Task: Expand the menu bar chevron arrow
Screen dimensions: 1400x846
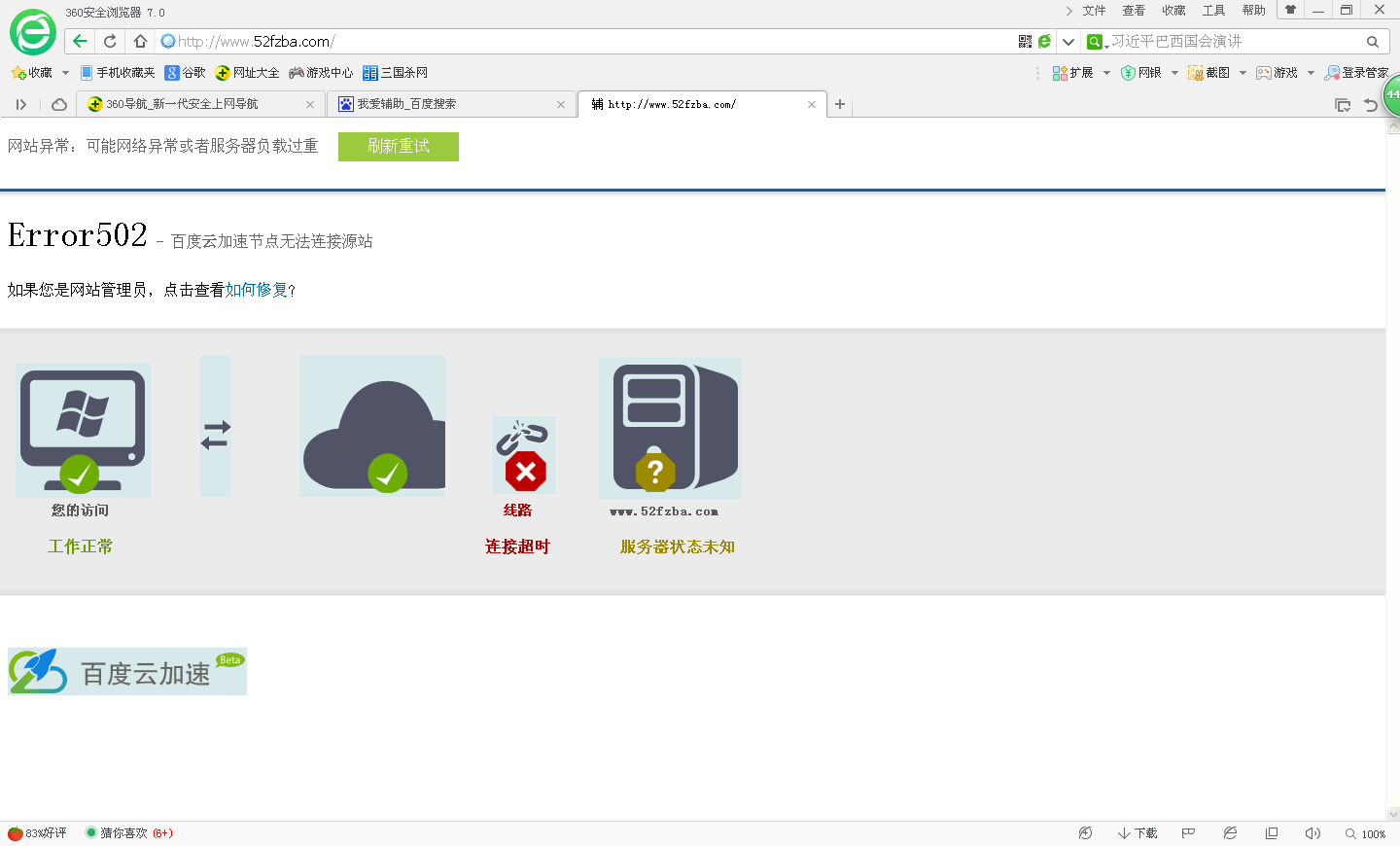Action: pos(1068,11)
